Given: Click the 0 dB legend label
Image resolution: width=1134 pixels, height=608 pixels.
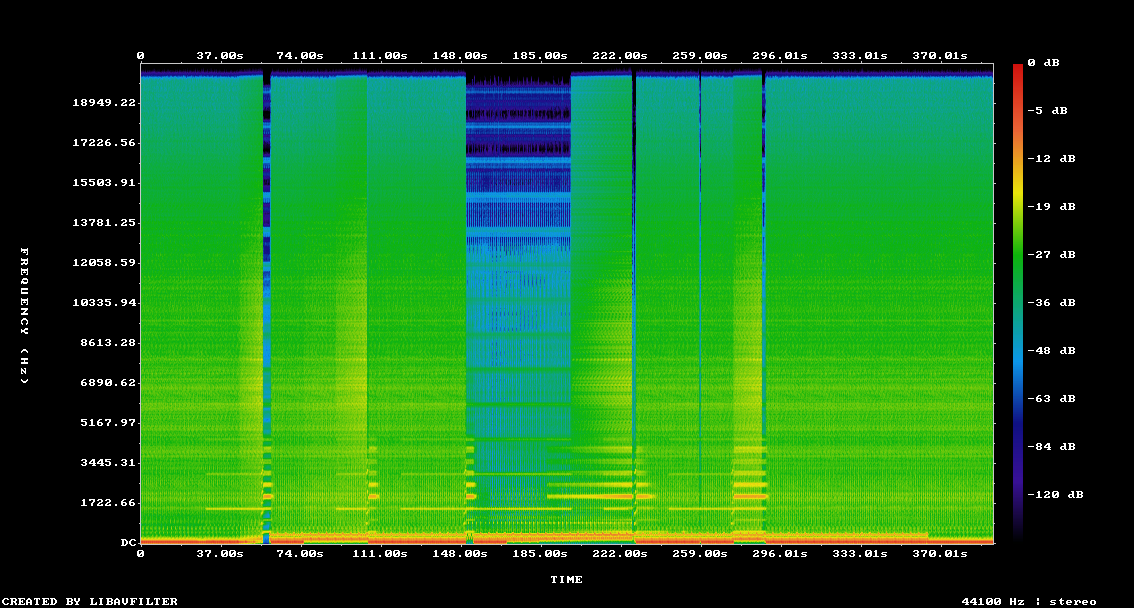Looking at the screenshot, I should tap(1046, 62).
